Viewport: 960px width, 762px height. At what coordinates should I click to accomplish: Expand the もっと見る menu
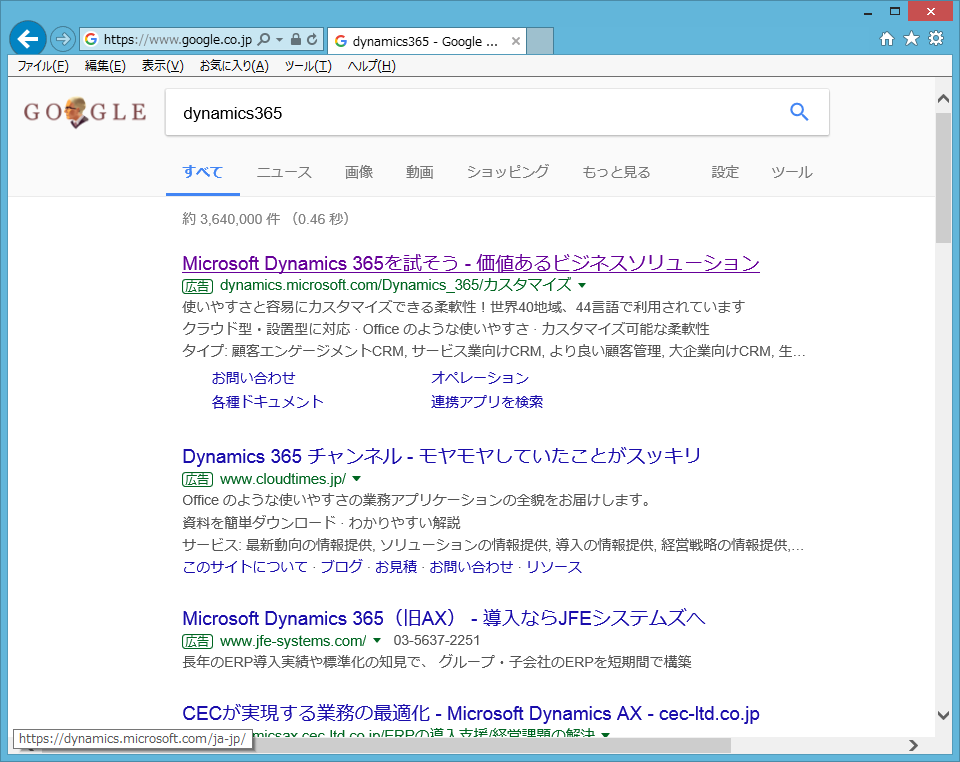617,172
